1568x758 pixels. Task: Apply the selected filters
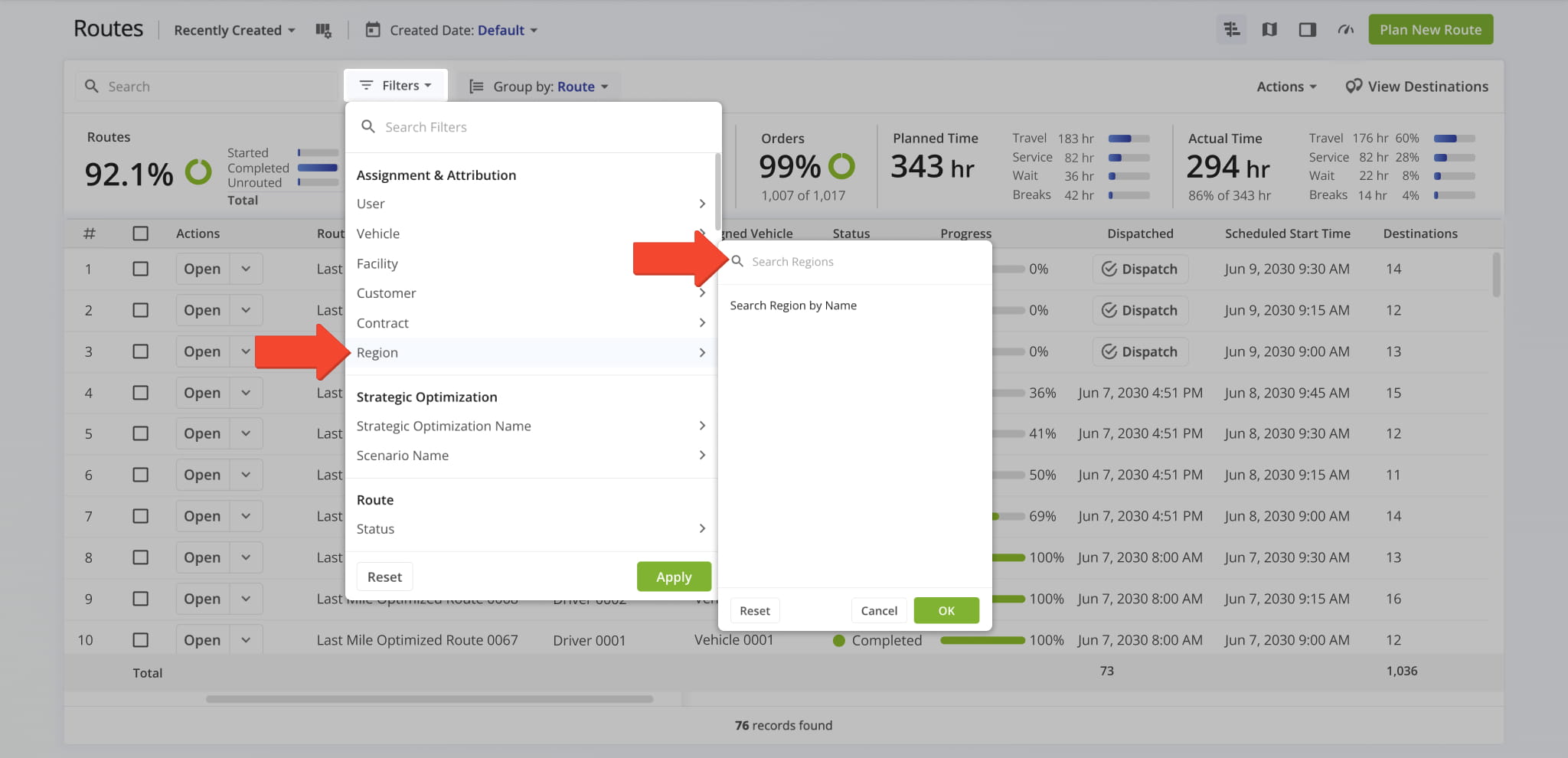674,577
